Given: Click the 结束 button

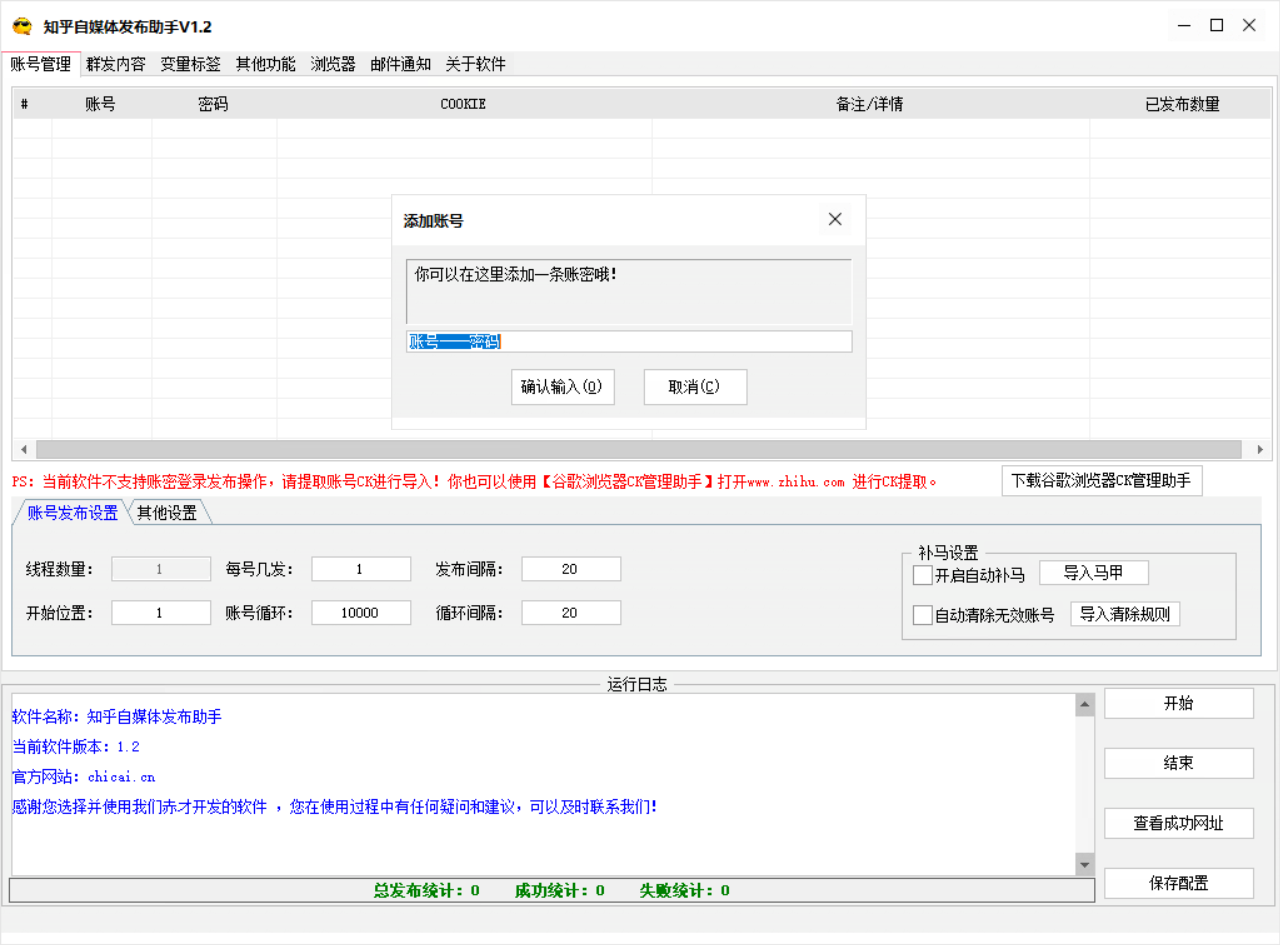Looking at the screenshot, I should [1179, 763].
